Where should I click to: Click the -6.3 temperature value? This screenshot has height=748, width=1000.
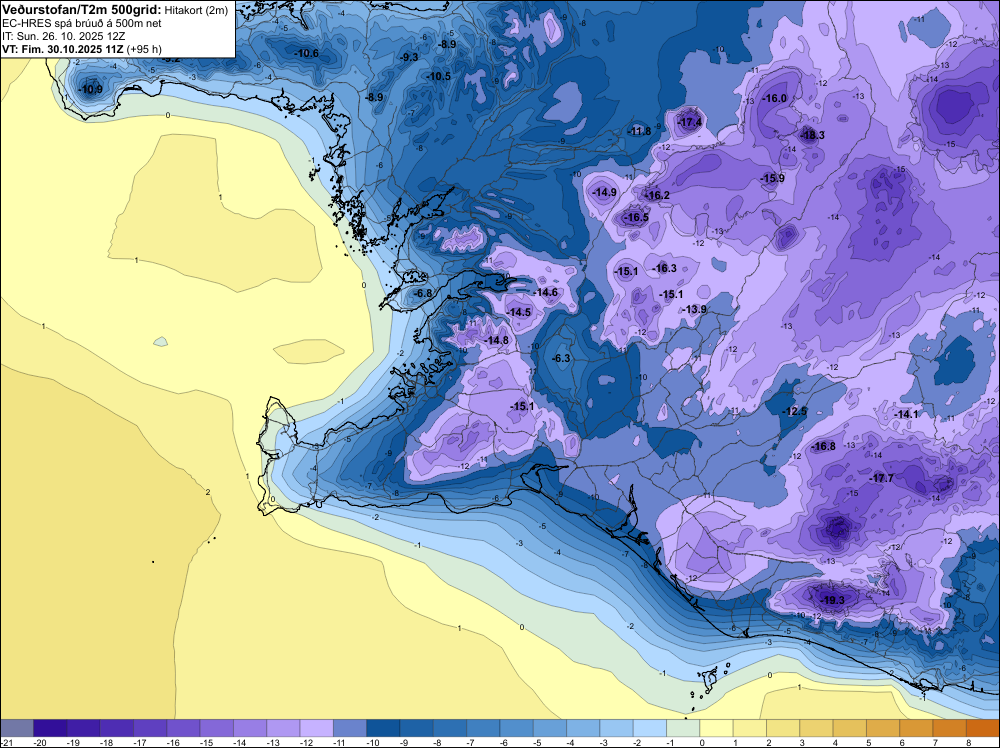click(x=561, y=359)
